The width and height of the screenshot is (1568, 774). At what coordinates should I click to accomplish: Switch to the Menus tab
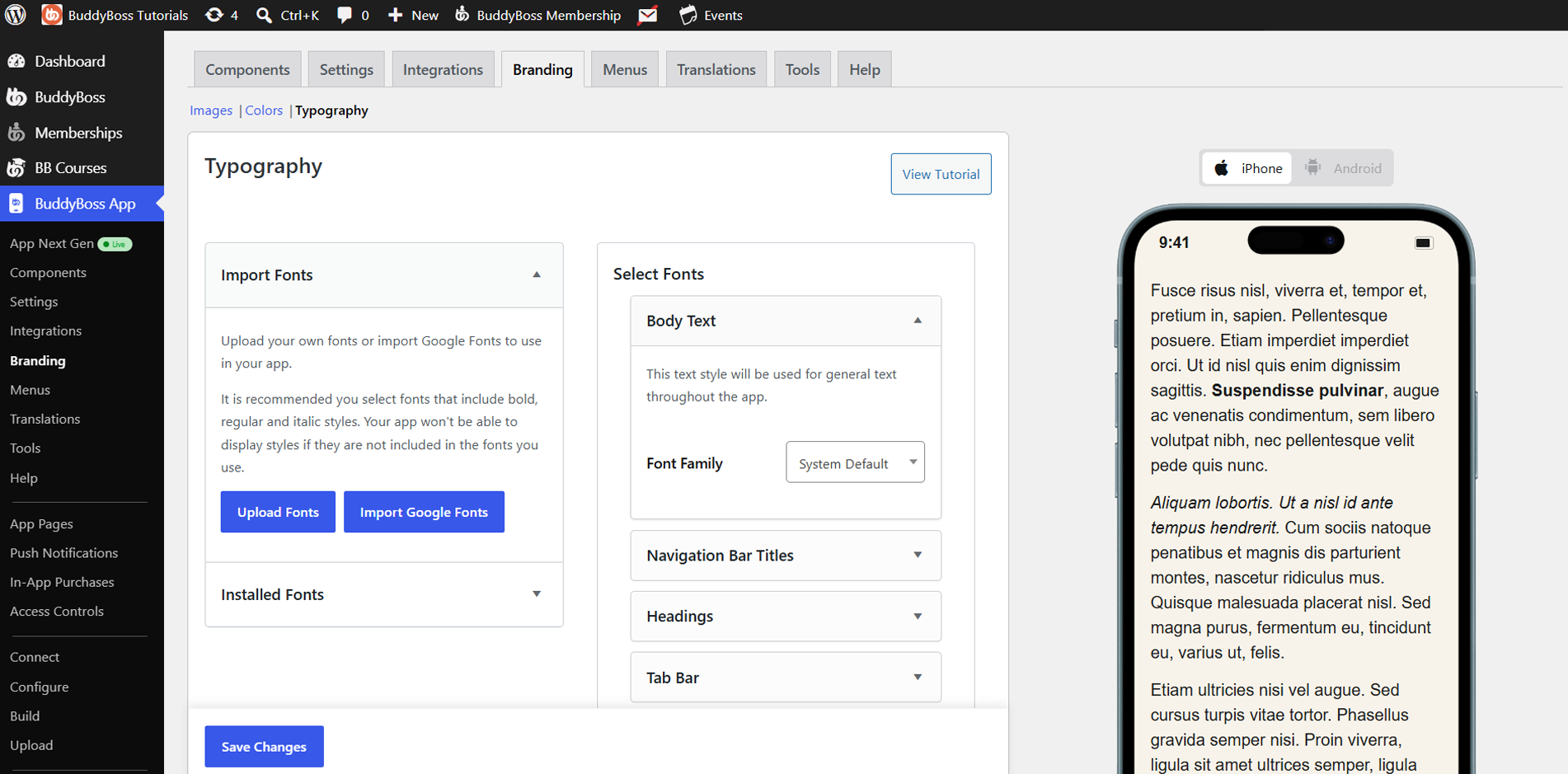click(625, 69)
